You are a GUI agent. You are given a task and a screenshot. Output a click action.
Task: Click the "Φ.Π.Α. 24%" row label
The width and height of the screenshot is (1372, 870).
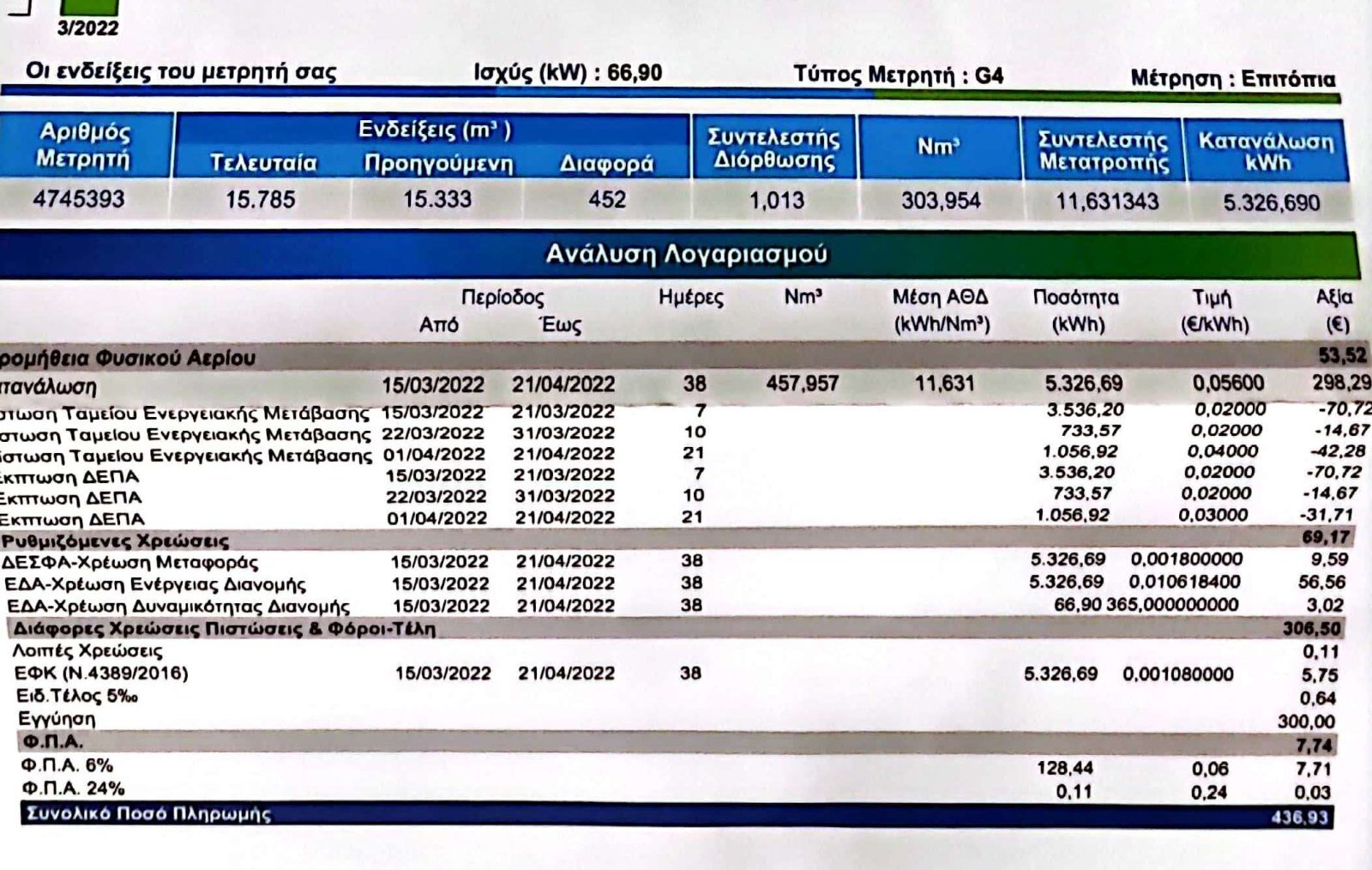click(x=73, y=788)
